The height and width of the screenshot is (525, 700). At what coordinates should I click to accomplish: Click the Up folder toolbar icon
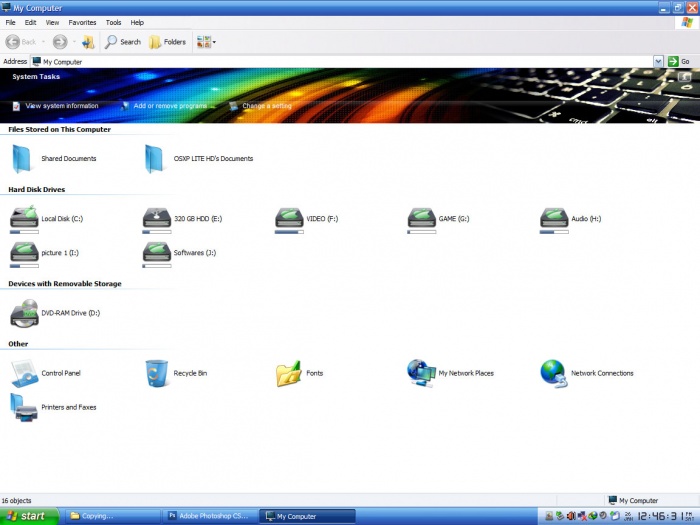88,42
